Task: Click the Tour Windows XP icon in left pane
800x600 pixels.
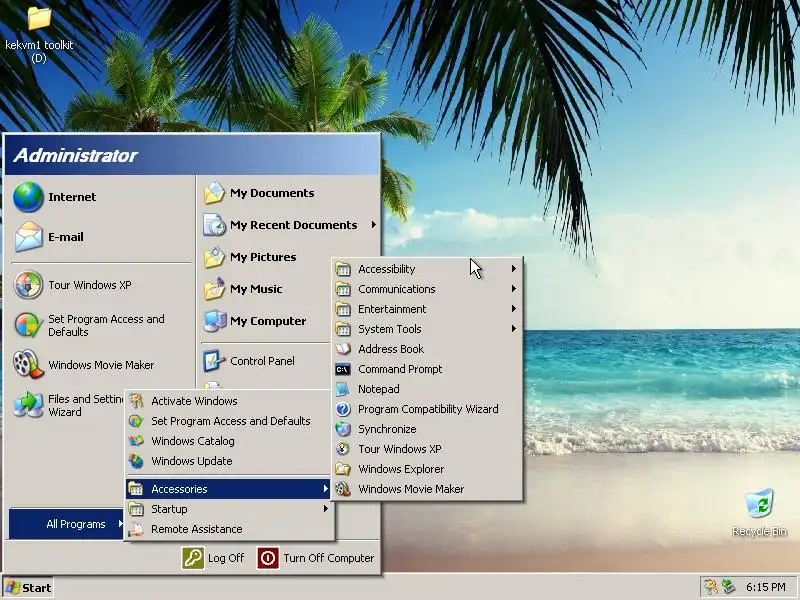Action: pyautogui.click(x=29, y=285)
